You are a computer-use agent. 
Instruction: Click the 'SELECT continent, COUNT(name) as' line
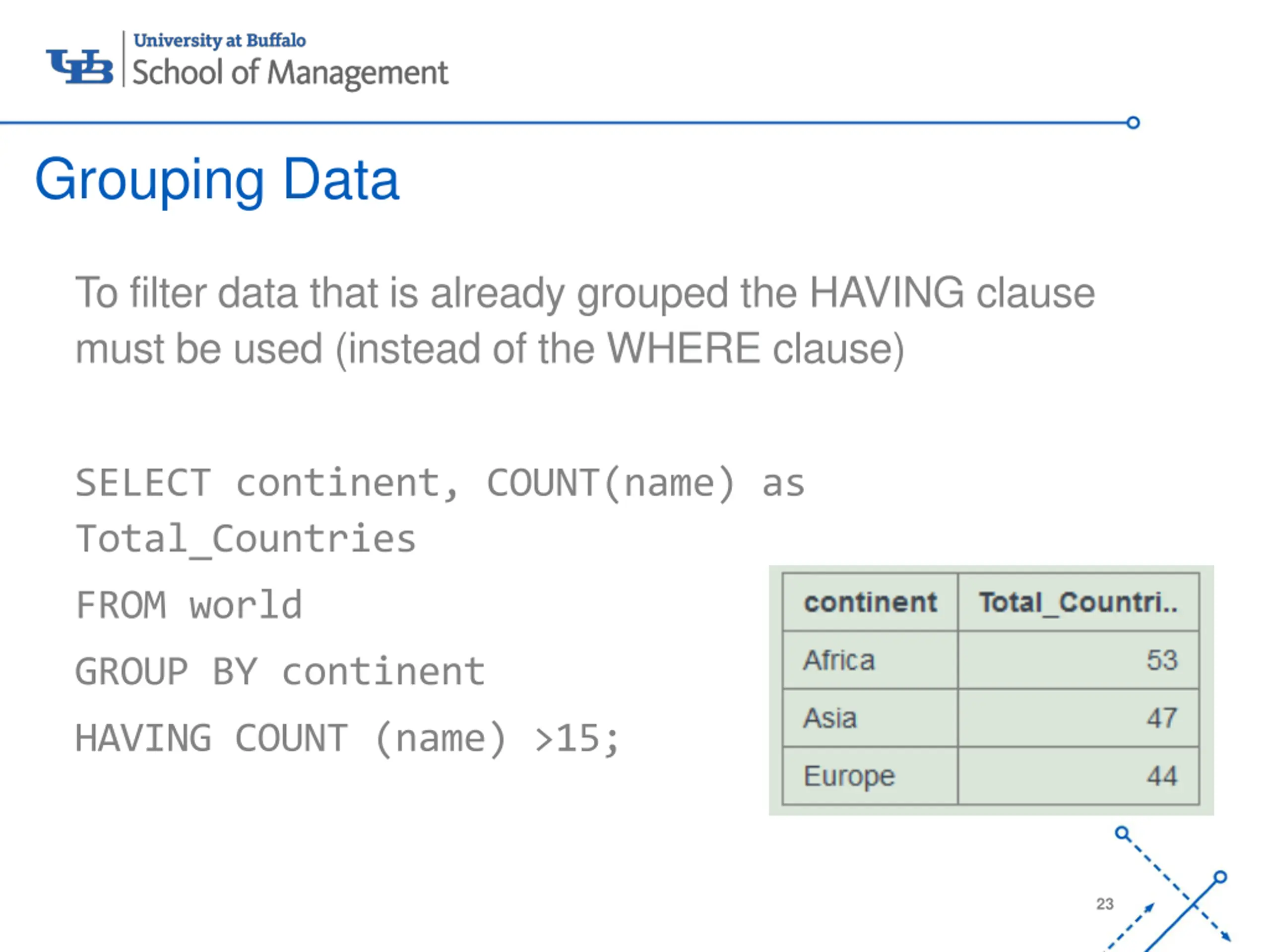440,483
